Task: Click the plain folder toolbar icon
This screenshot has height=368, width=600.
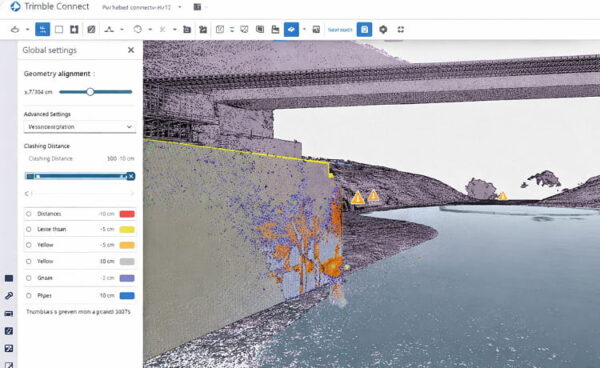Action: [187, 29]
